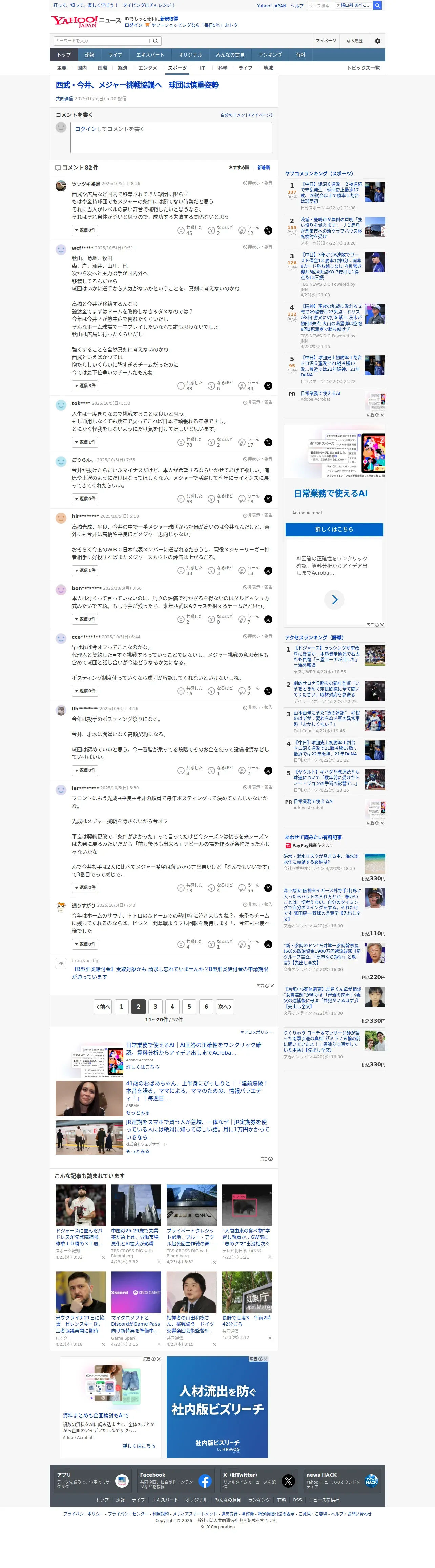435x1568 pixels.
Task: Click なるほど reaction on ごりらん。comment
Action: [x=220, y=499]
